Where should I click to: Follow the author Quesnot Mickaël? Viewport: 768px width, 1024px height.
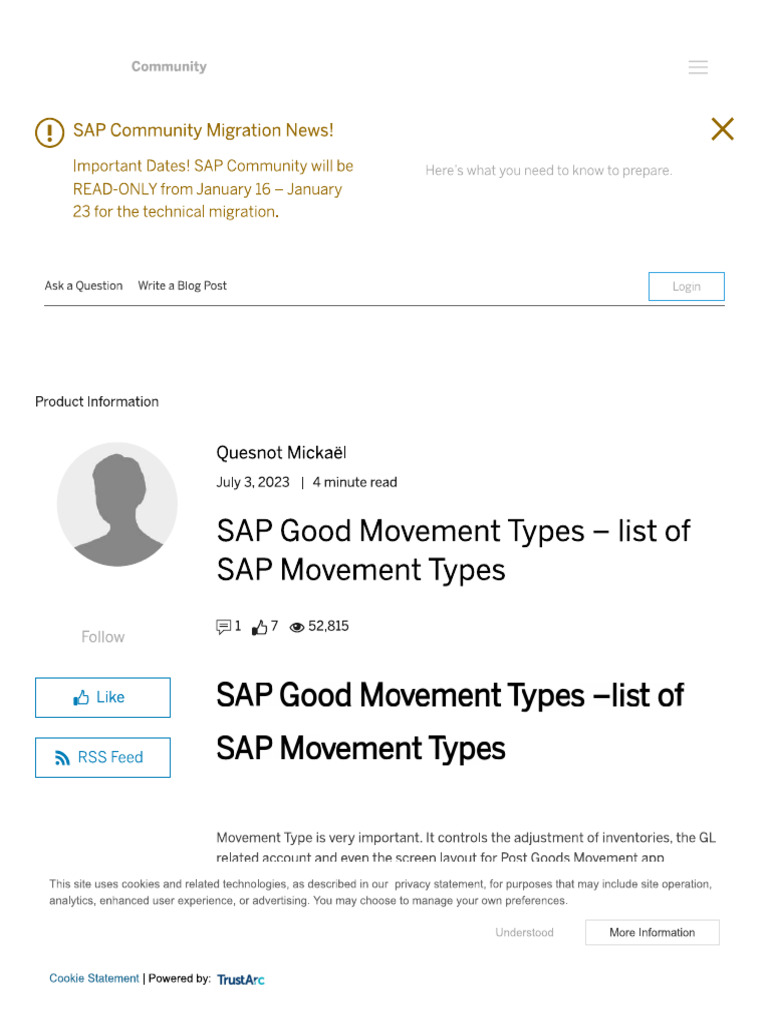(x=103, y=637)
